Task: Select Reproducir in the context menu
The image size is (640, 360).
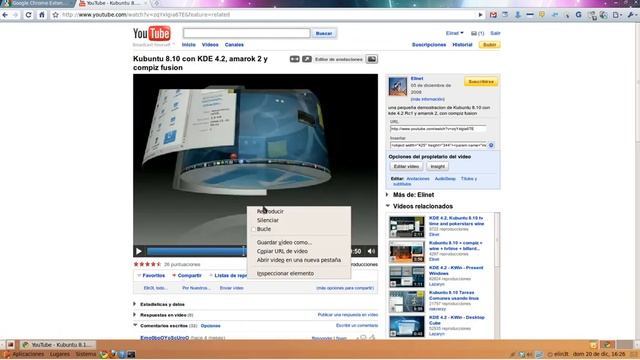Action: tap(299, 211)
